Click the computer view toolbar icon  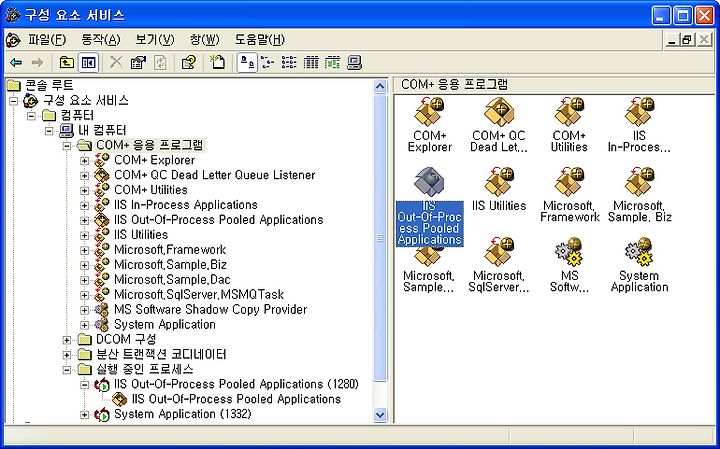coord(354,62)
